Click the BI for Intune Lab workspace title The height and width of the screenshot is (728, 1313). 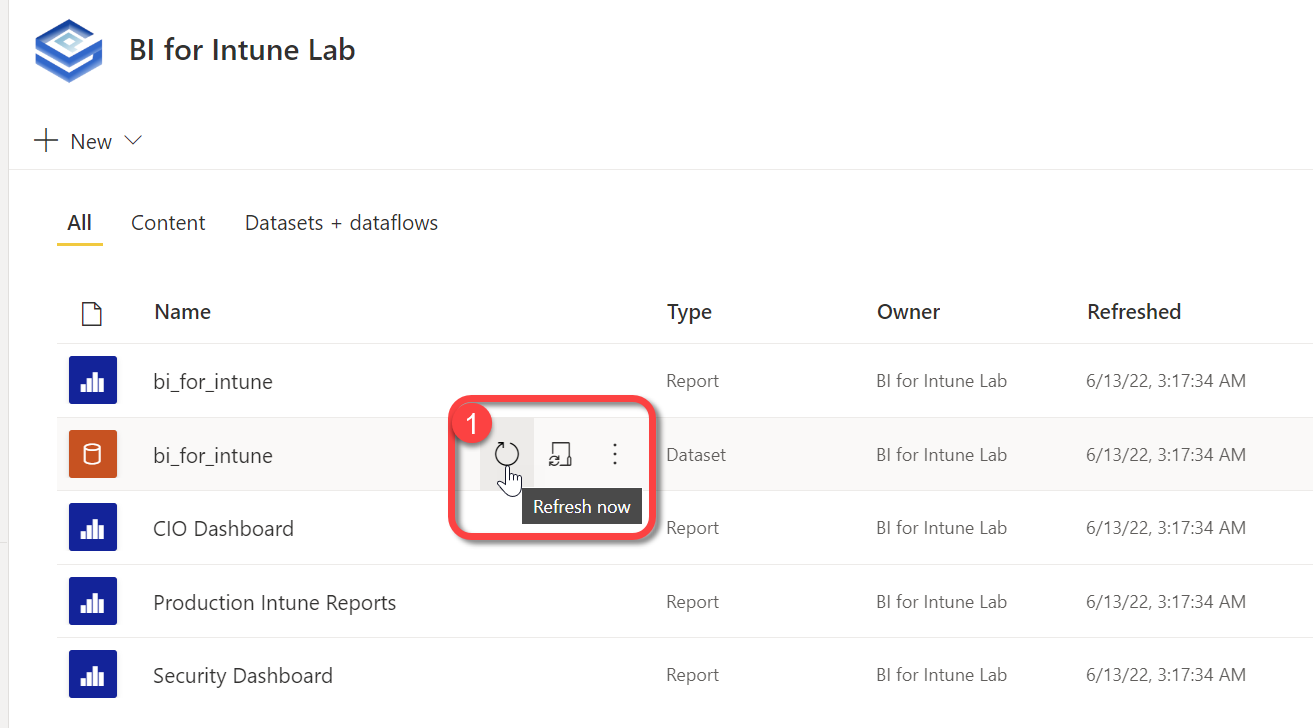tap(242, 49)
